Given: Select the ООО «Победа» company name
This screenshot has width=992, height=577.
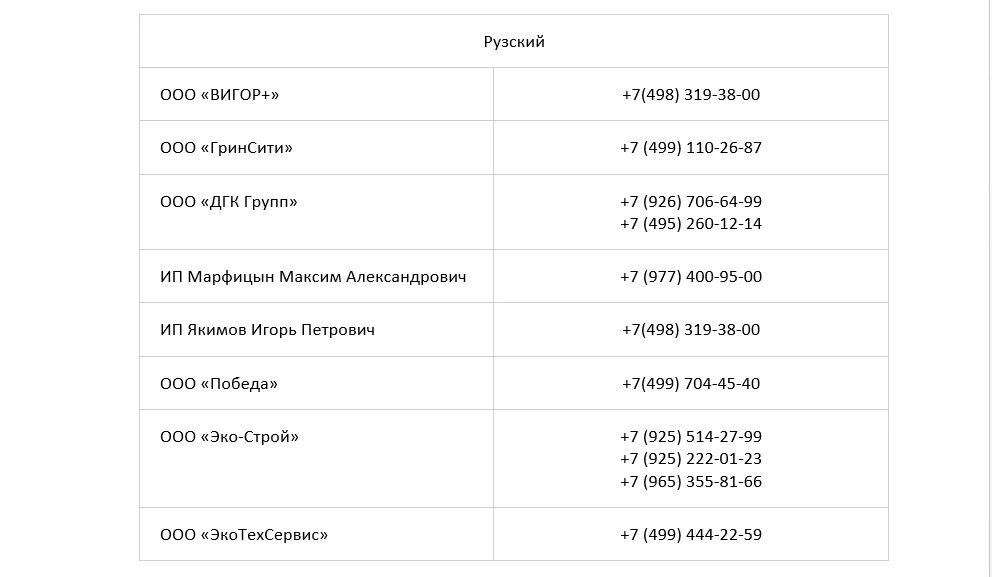Looking at the screenshot, I should coord(219,384).
